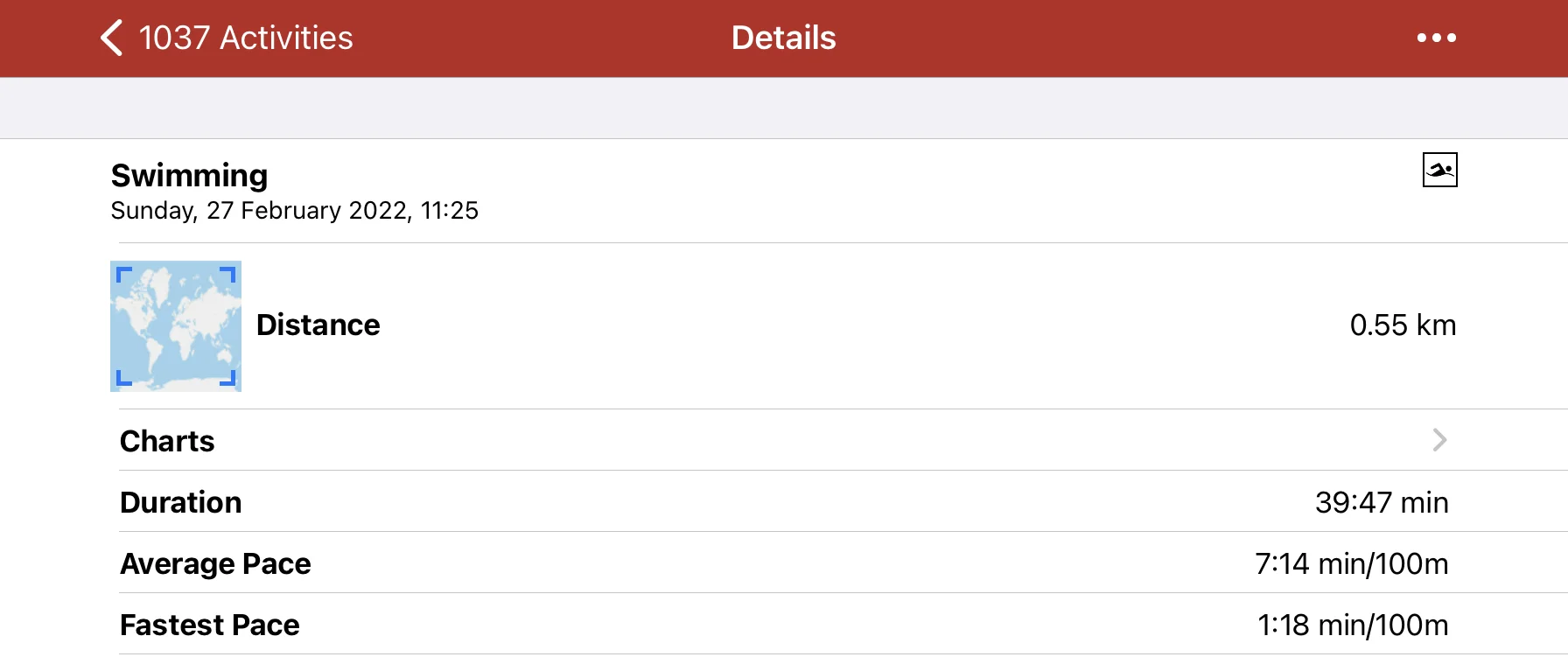Select the Swimming activity title
Viewport: 1568px width, 657px height.
pyautogui.click(x=189, y=175)
